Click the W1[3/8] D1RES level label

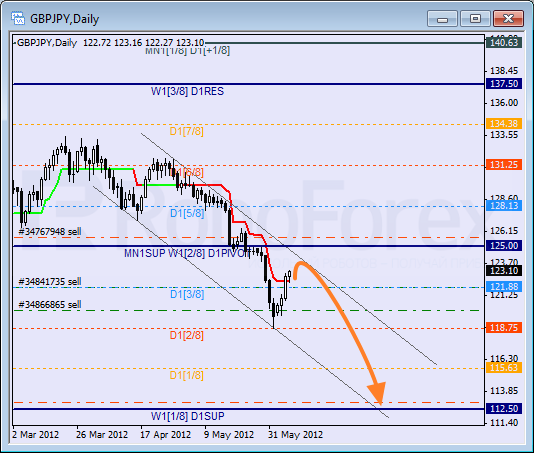click(187, 91)
